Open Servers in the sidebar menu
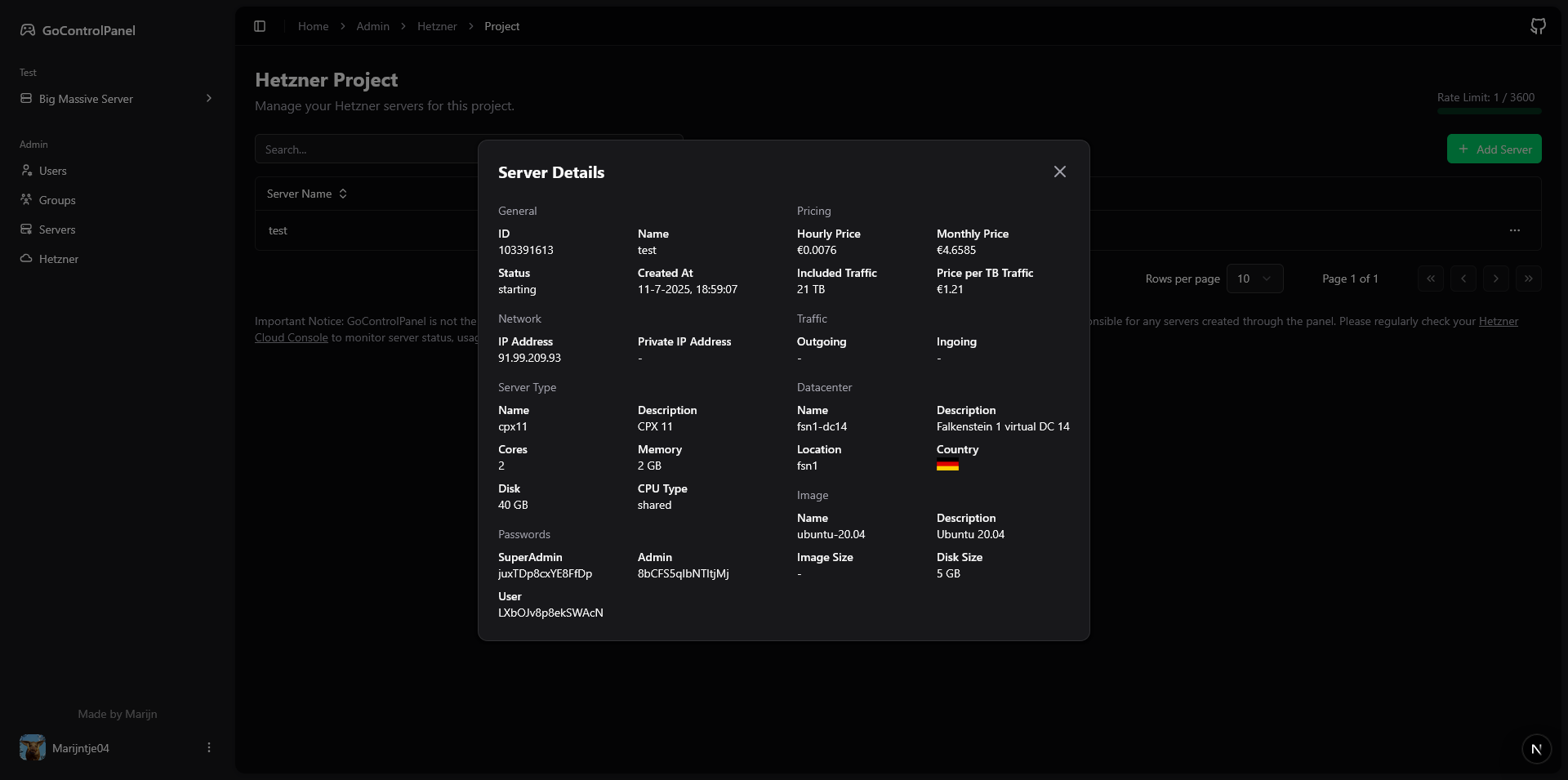This screenshot has width=1568, height=780. click(118, 230)
